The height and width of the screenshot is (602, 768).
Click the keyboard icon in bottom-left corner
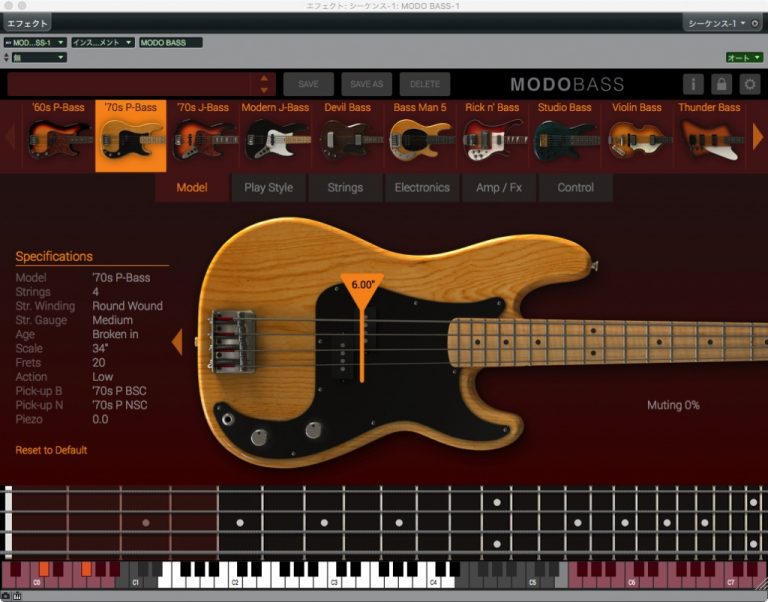click(17, 596)
